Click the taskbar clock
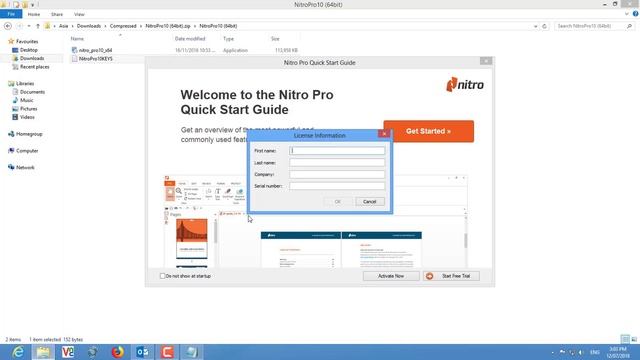640x360 pixels. 618,352
